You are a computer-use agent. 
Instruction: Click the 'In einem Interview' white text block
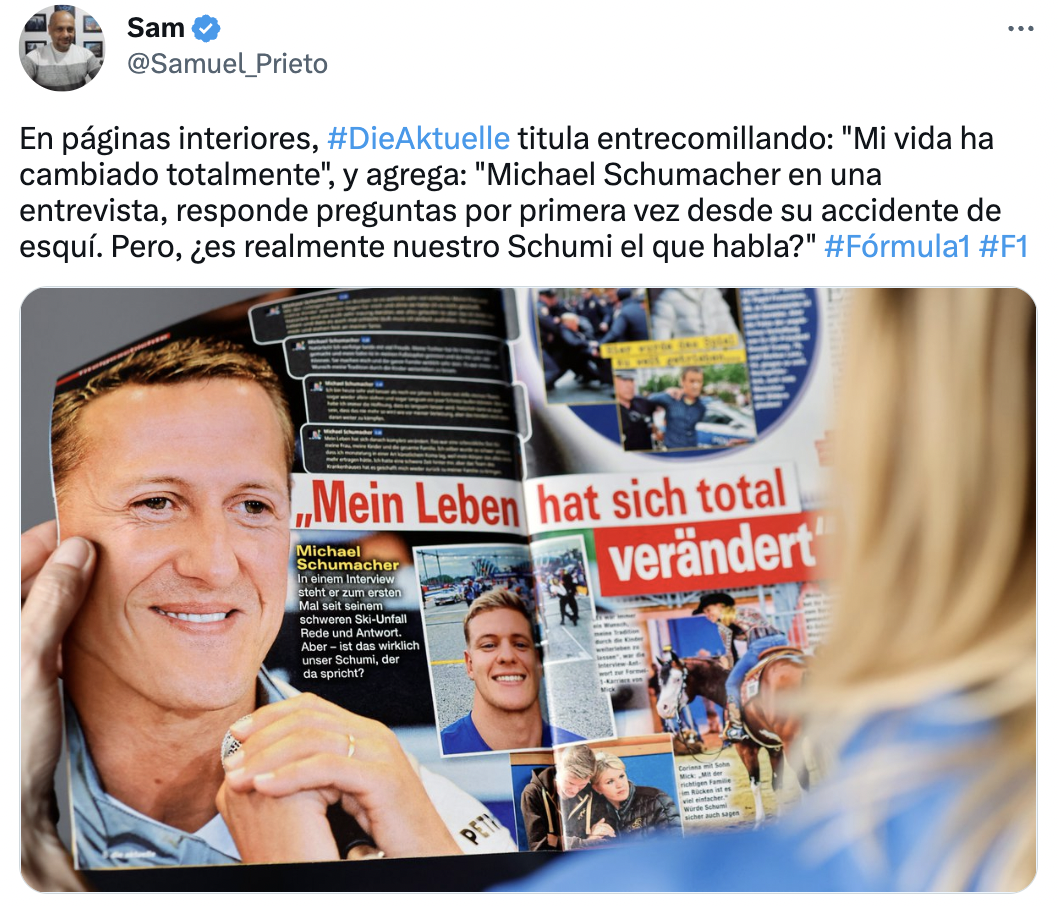coord(358,626)
